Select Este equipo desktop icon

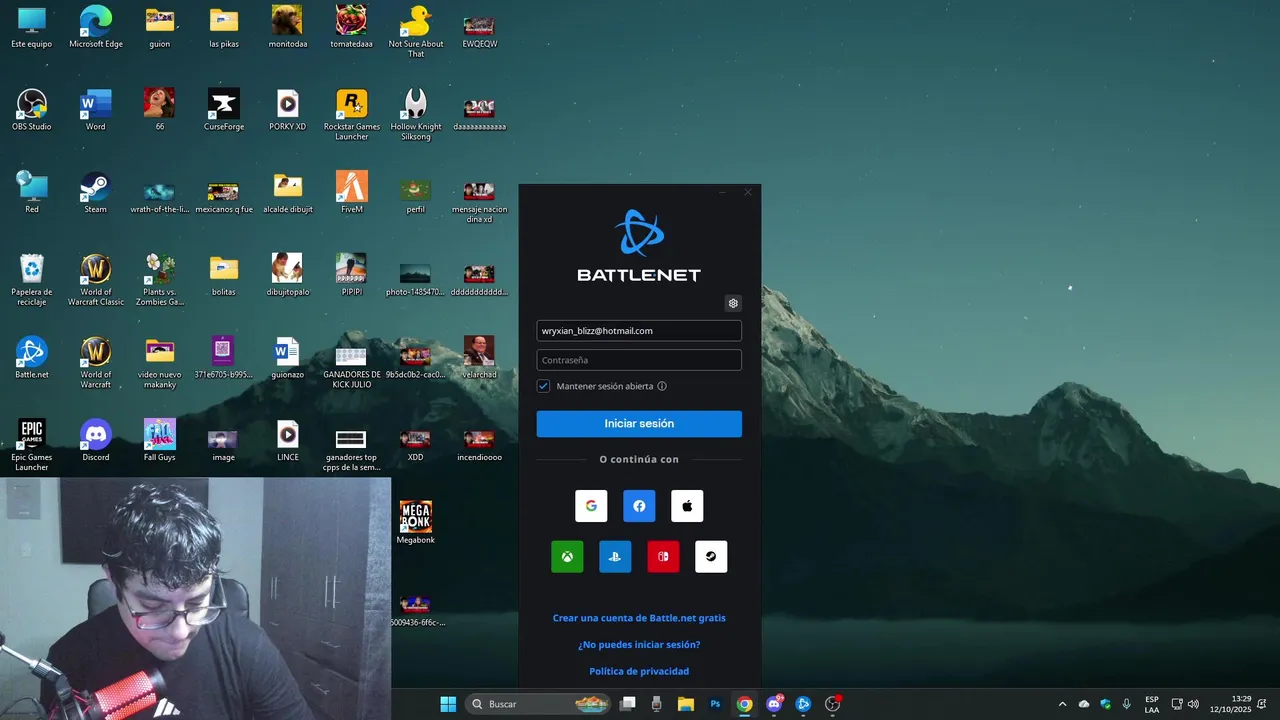(x=32, y=28)
